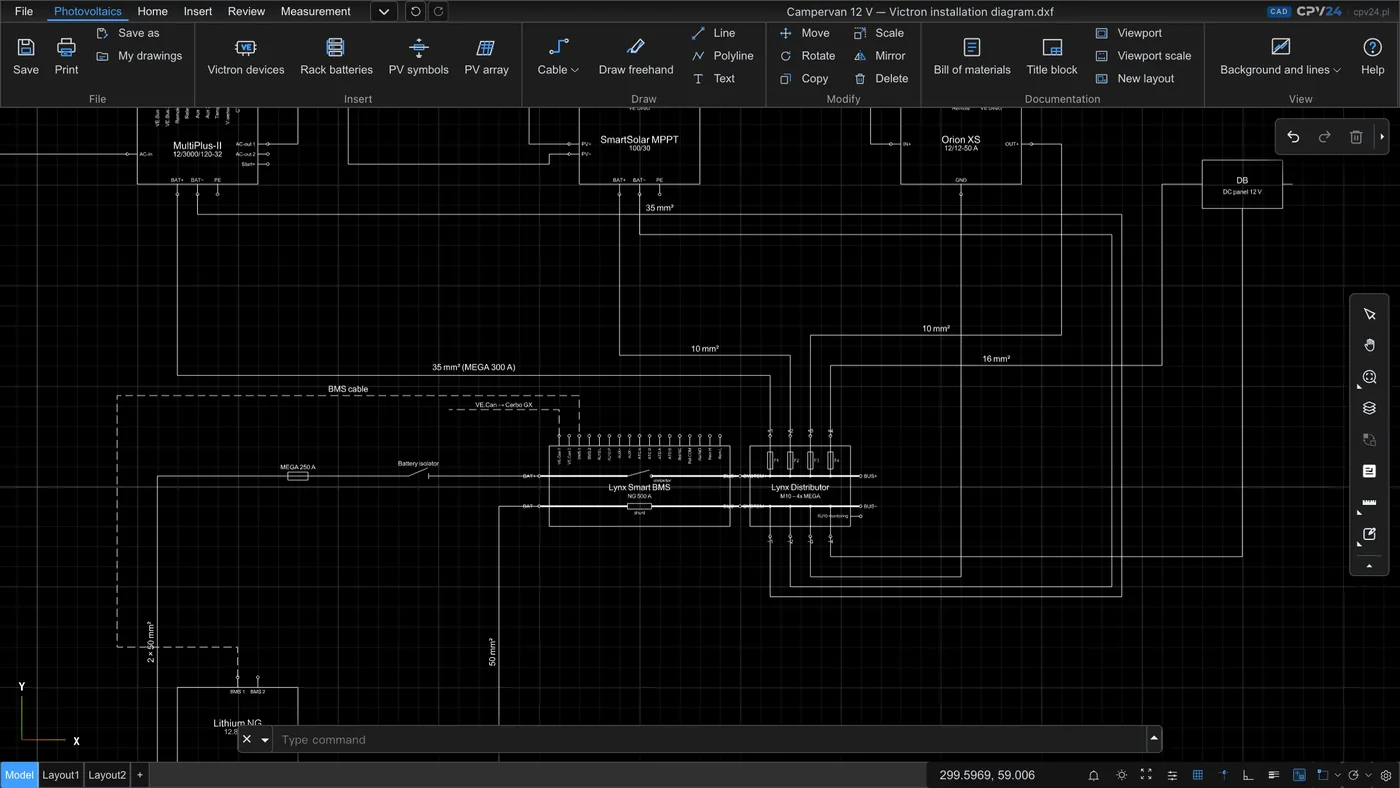This screenshot has height=788, width=1400.
Task: Switch to the Insert ribbon tab
Action: tap(198, 12)
